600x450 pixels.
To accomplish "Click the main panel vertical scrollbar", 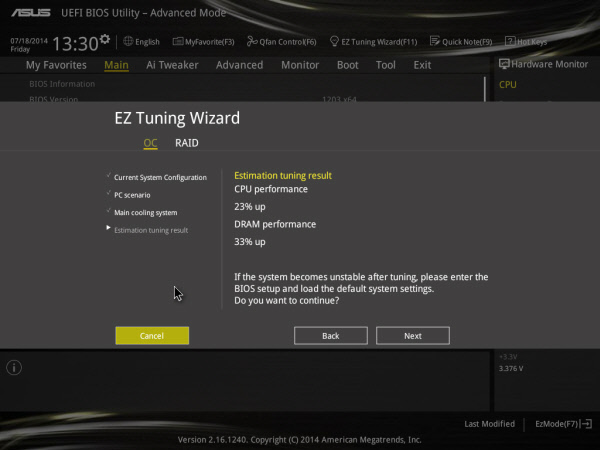I will point(485,89).
